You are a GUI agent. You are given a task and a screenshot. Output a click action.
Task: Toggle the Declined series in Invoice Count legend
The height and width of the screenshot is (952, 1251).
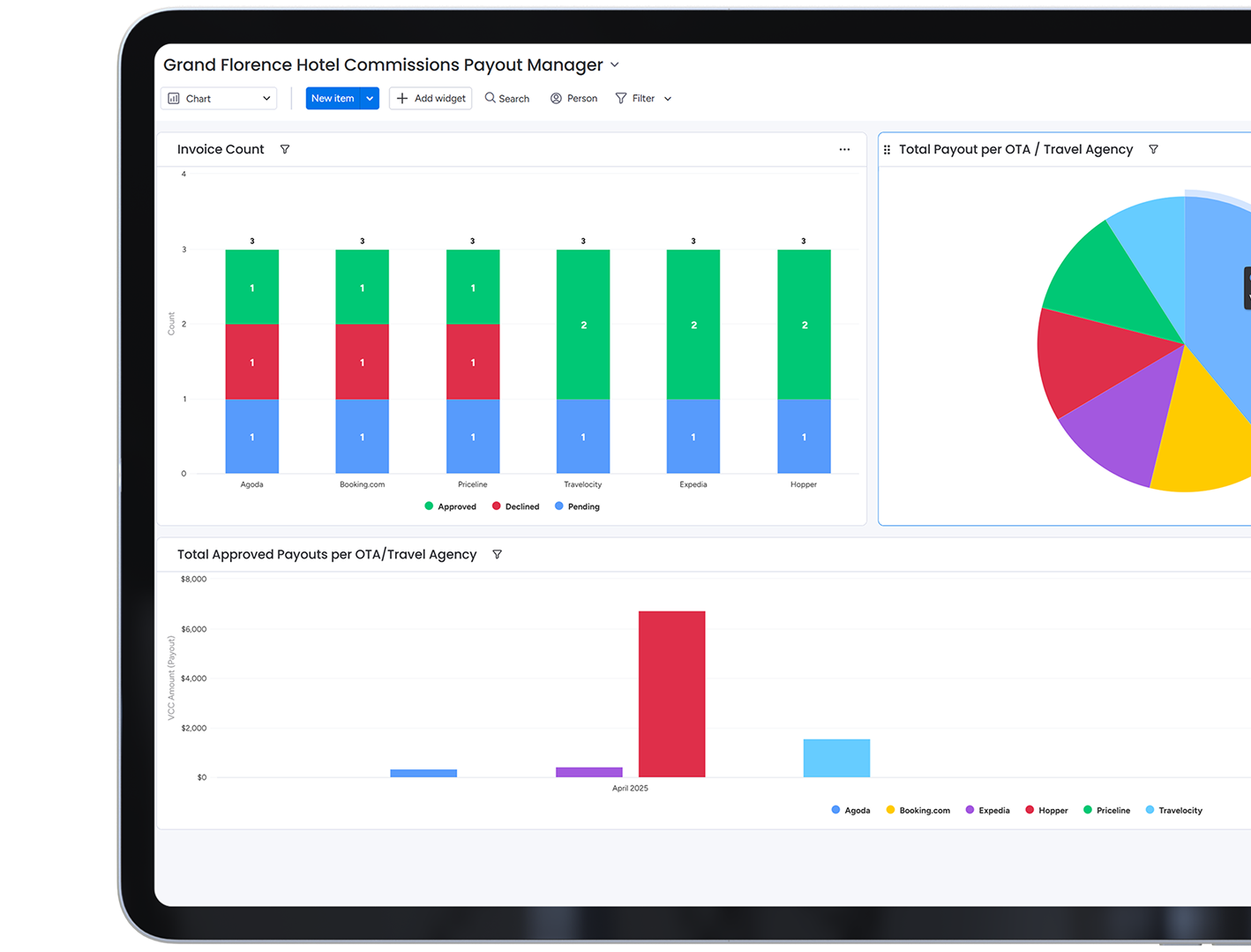click(516, 506)
